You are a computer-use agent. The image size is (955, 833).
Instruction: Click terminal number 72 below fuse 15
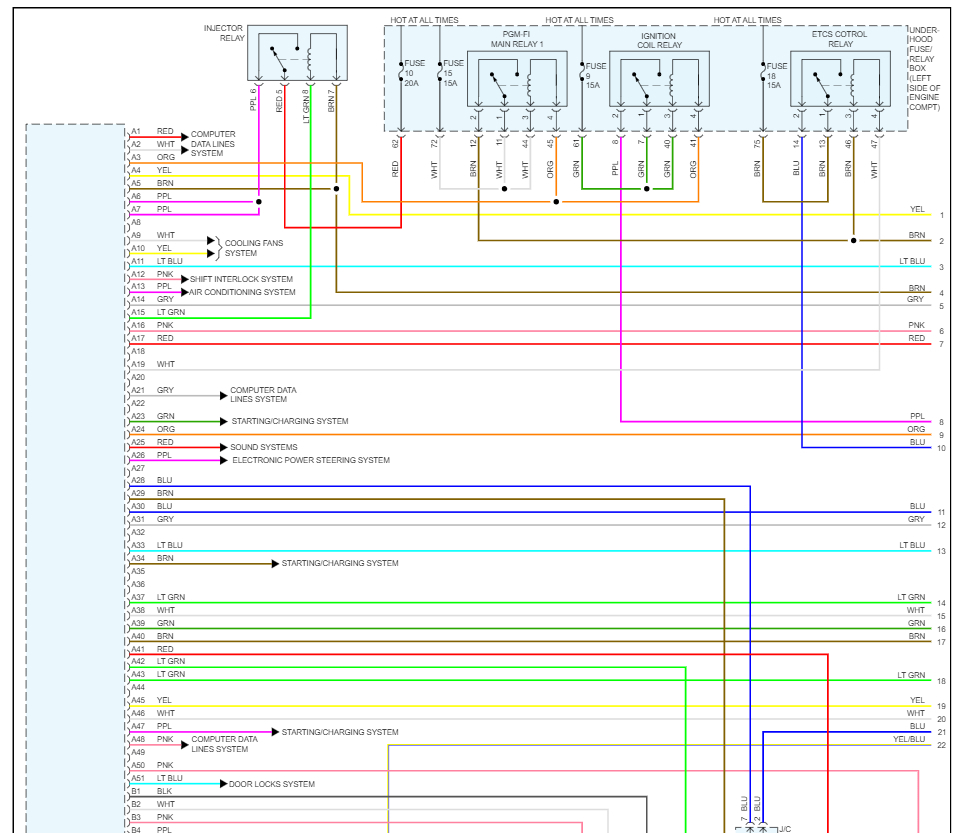pyautogui.click(x=434, y=144)
